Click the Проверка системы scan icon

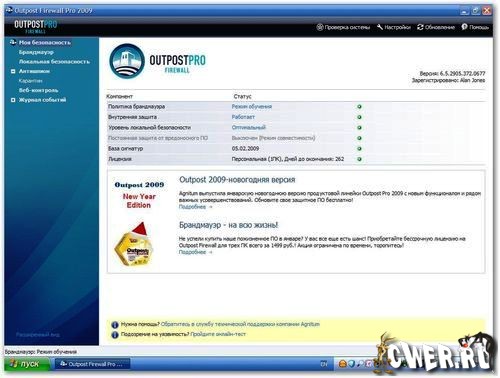tap(320, 27)
